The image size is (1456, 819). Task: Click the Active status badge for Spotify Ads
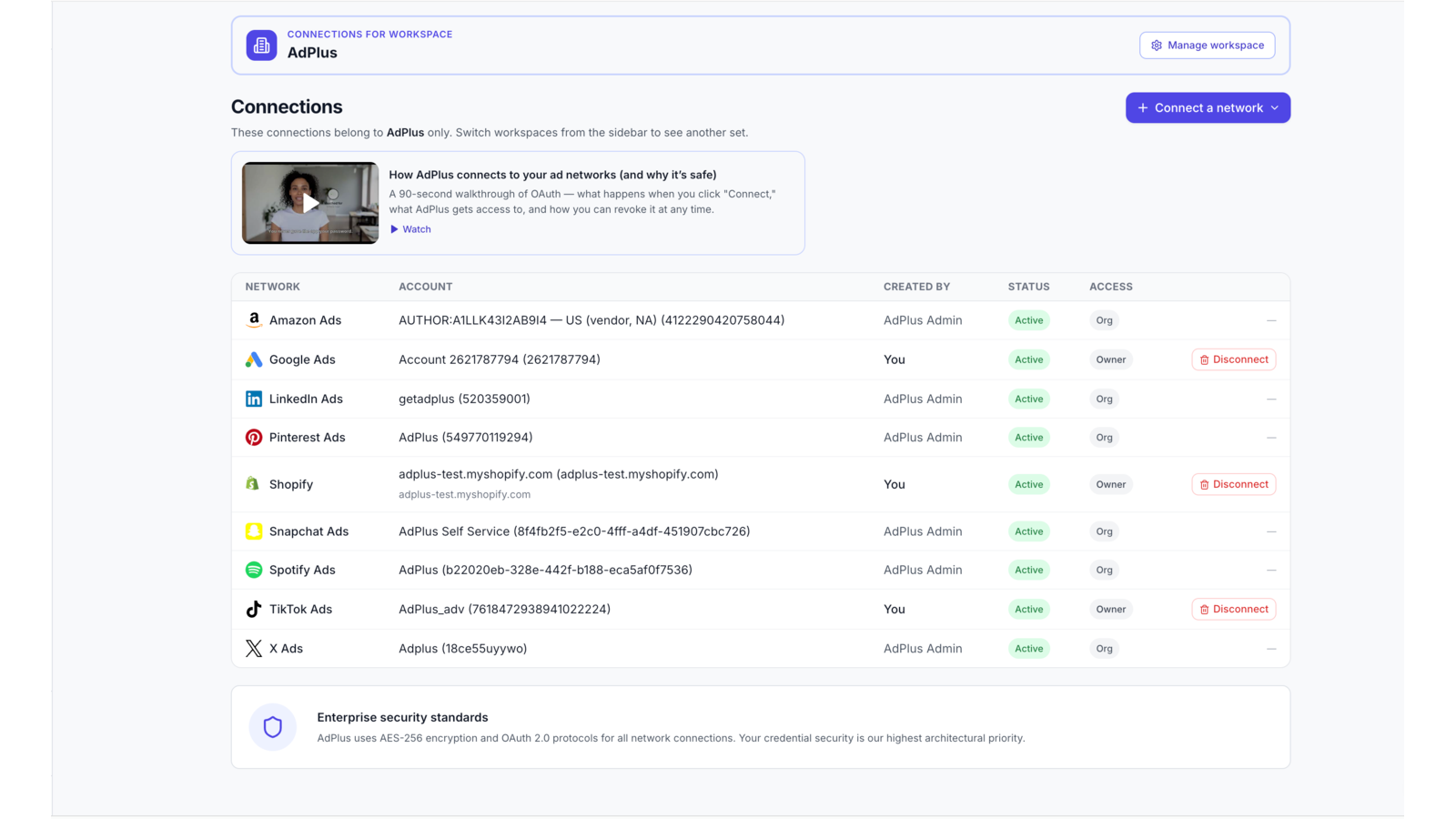tap(1029, 570)
